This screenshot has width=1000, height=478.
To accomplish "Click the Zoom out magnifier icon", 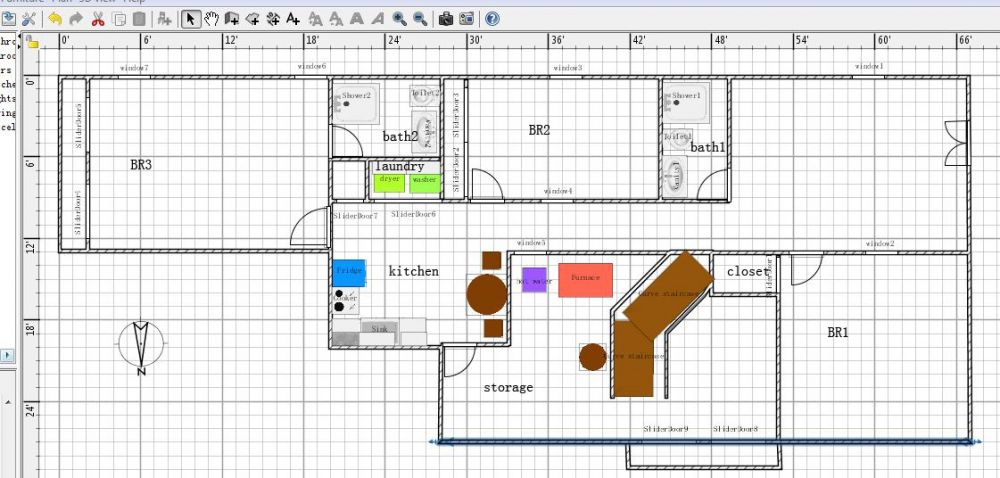I will 420,18.
